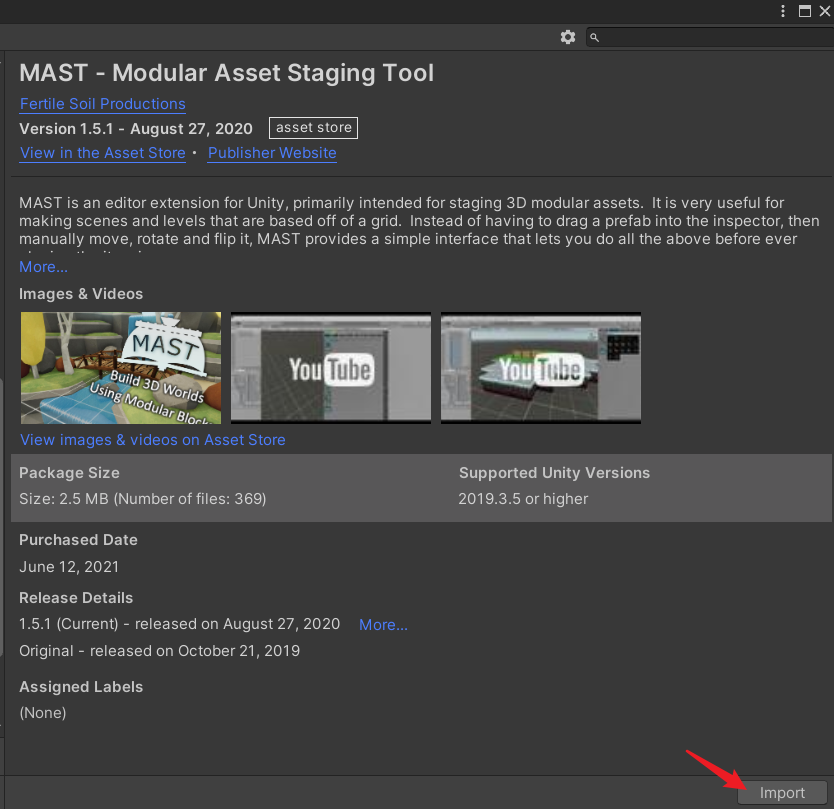The image size is (834, 809).
Task: Open Fertile Soil Productions publisher link
Action: 103,104
